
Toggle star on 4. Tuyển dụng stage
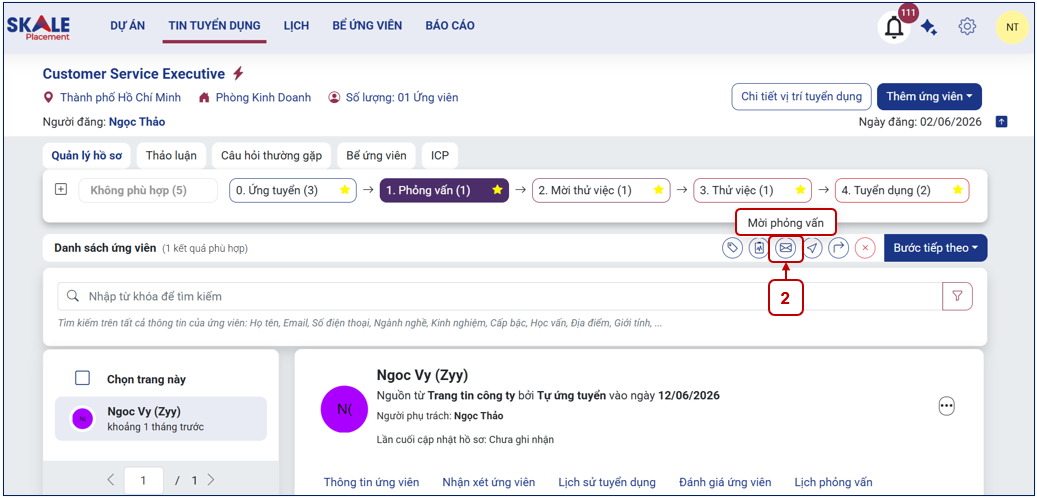click(x=958, y=190)
